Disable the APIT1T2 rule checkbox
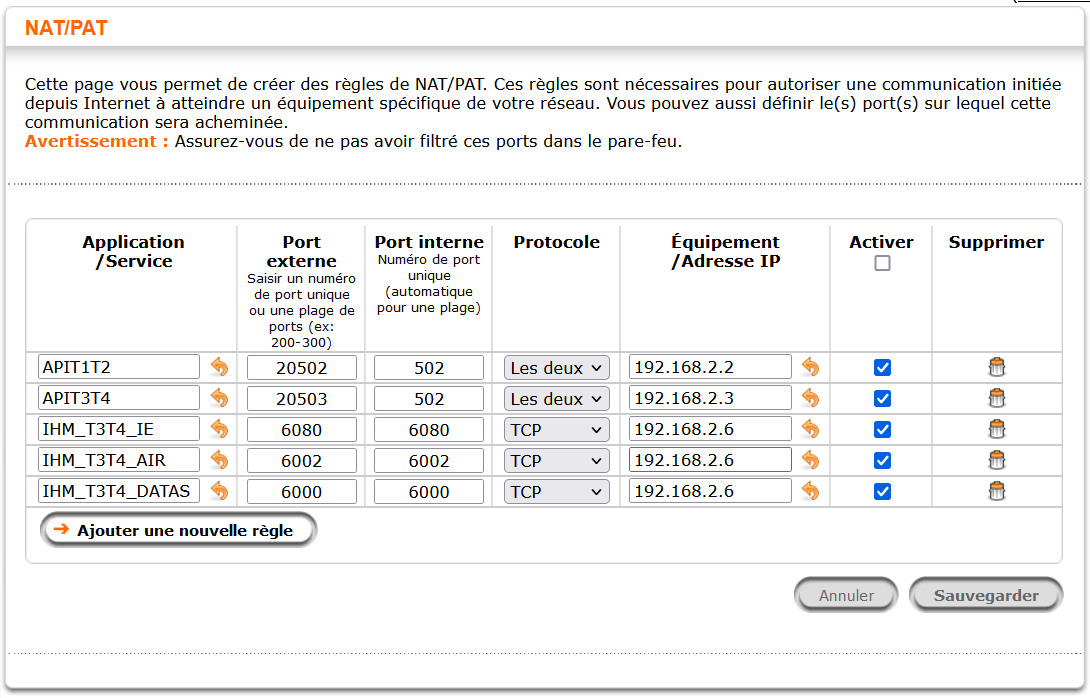The height and width of the screenshot is (698, 1090). point(882,367)
